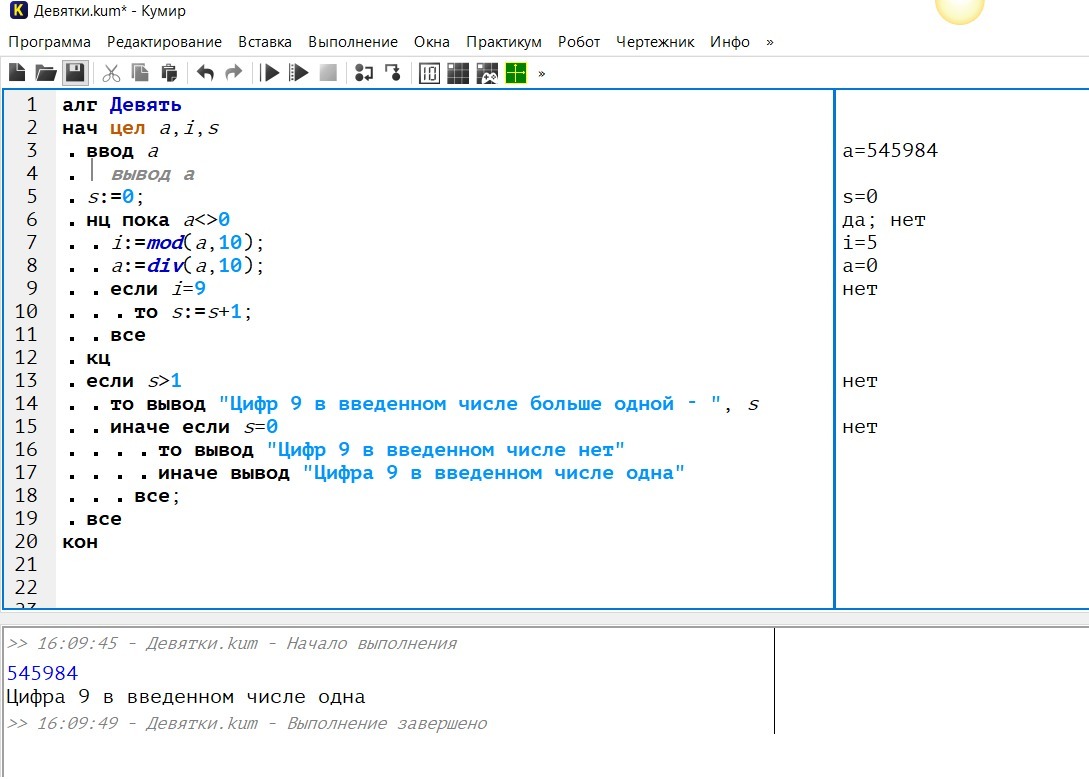Expand menu bar overflow chevron

[769, 42]
